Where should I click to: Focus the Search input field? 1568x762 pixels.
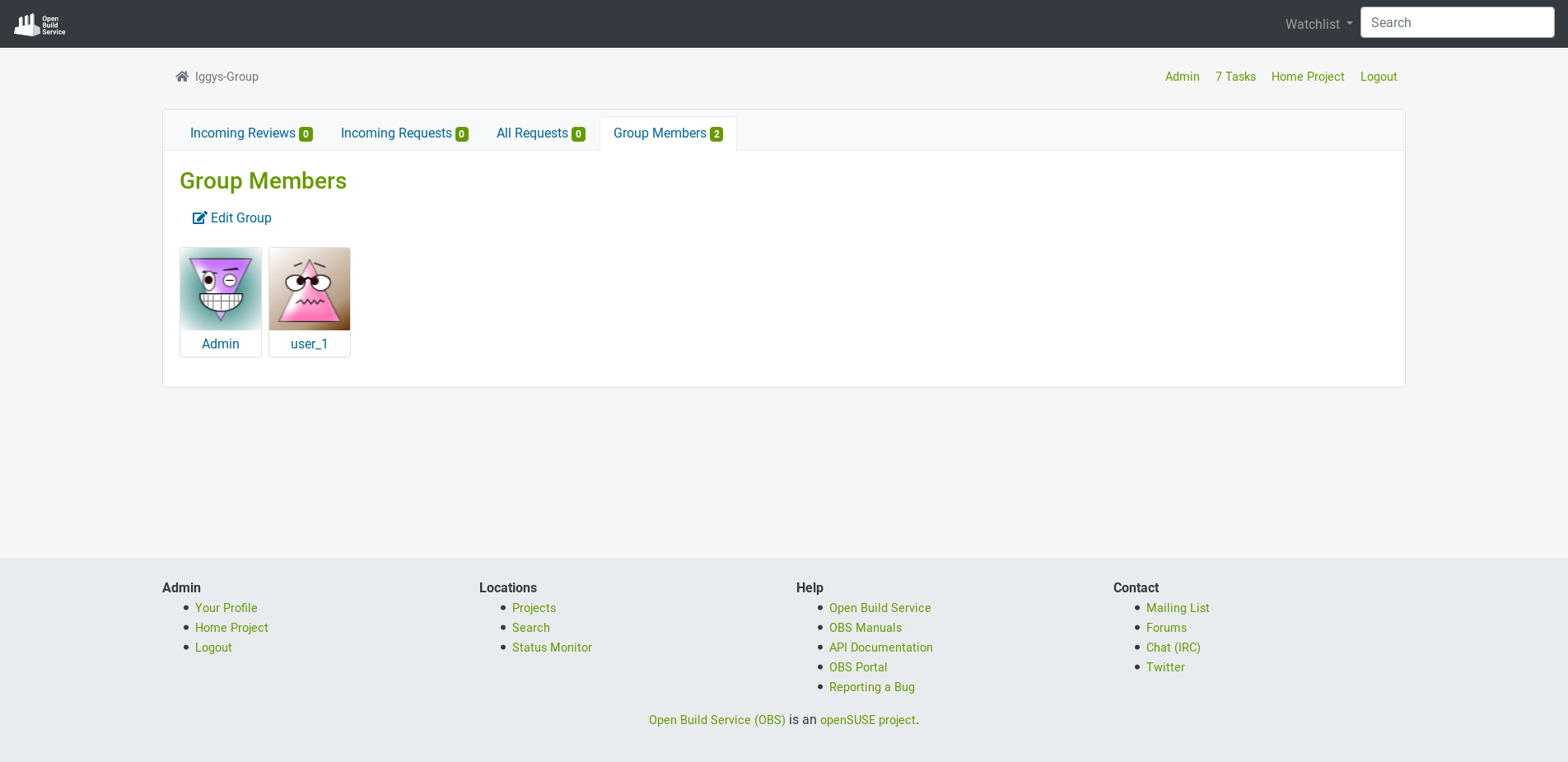click(1457, 22)
